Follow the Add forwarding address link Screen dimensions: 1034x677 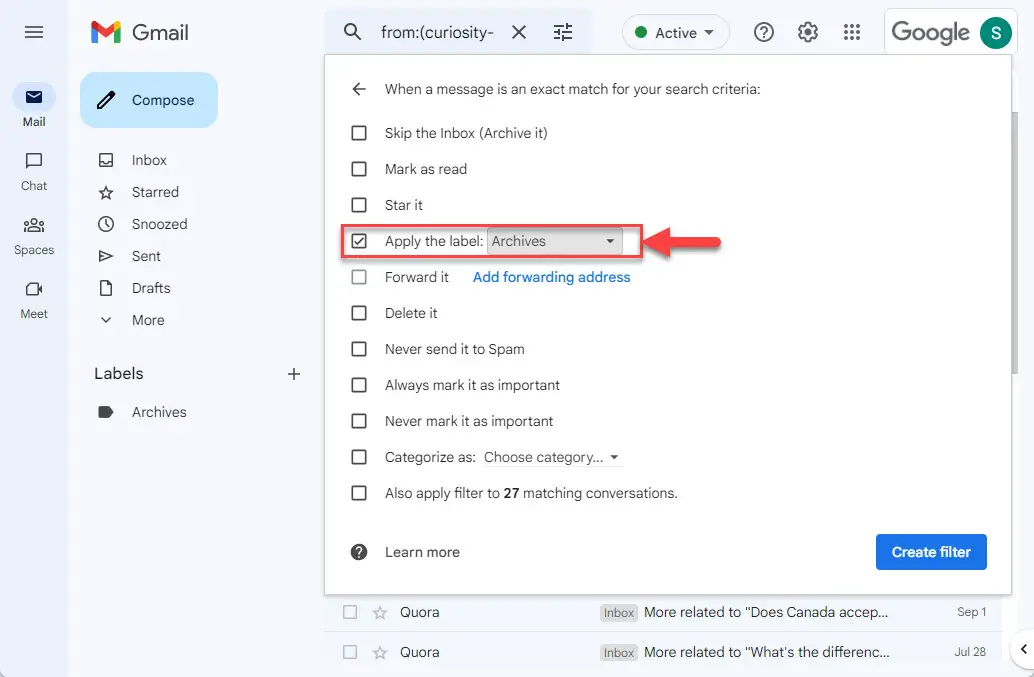tap(551, 278)
